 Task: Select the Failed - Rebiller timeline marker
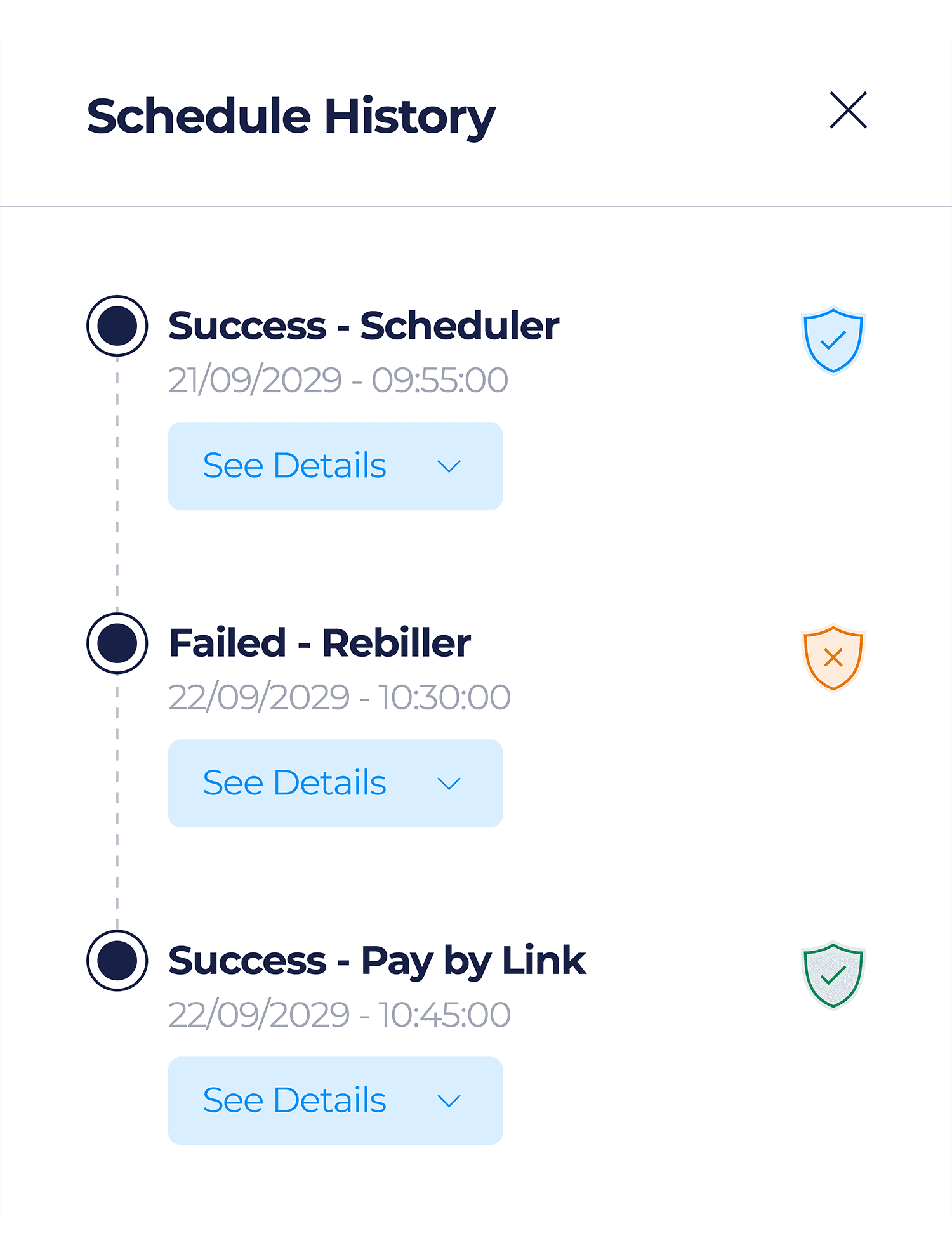click(117, 643)
